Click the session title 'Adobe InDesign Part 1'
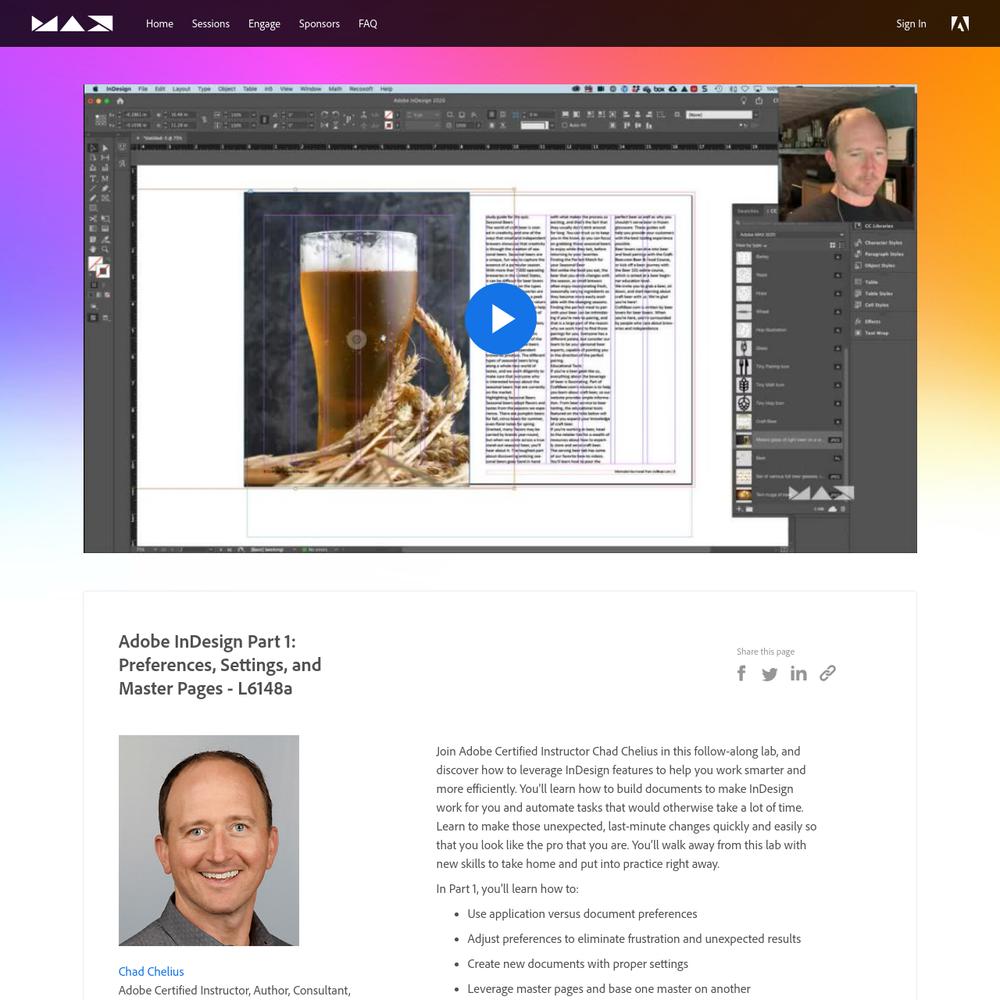 (x=220, y=665)
